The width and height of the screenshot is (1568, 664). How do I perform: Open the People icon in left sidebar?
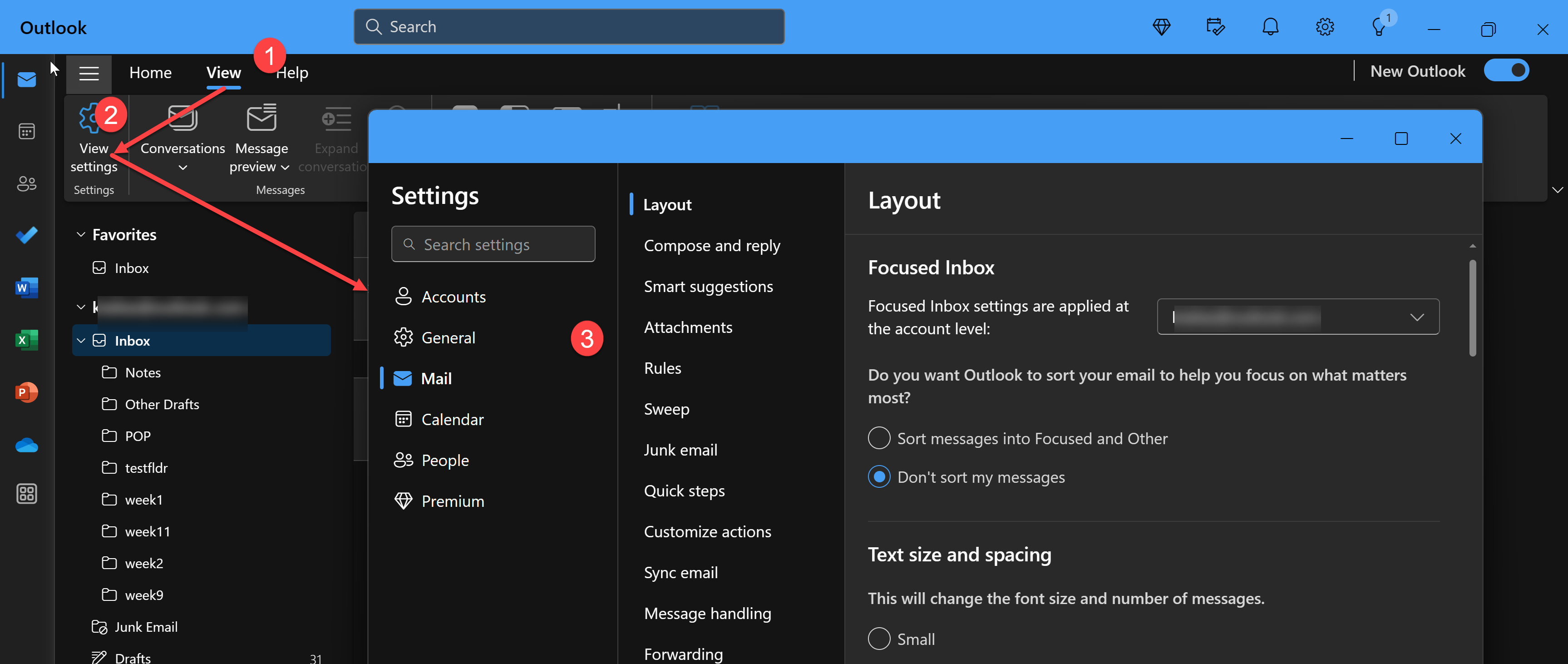pos(26,183)
